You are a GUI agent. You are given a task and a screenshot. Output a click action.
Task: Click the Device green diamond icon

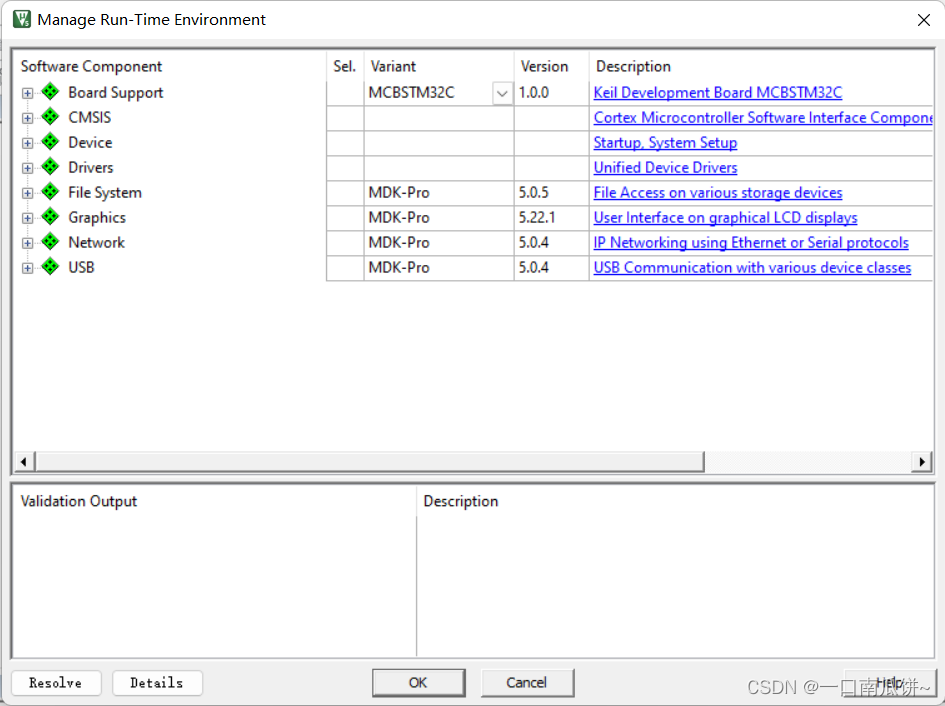51,142
